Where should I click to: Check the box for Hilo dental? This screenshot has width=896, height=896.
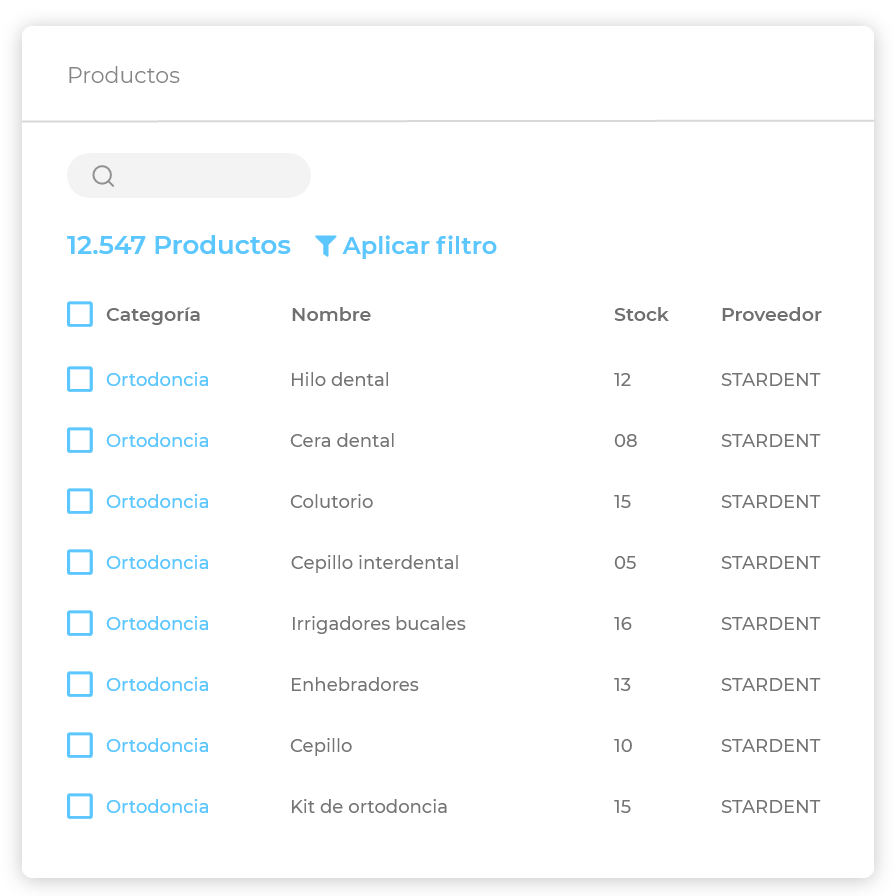pos(80,379)
